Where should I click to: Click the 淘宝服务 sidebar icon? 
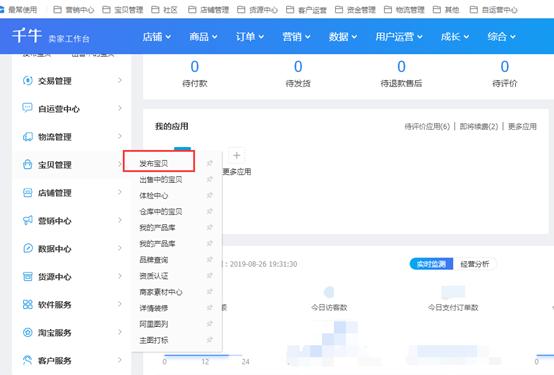(28, 332)
